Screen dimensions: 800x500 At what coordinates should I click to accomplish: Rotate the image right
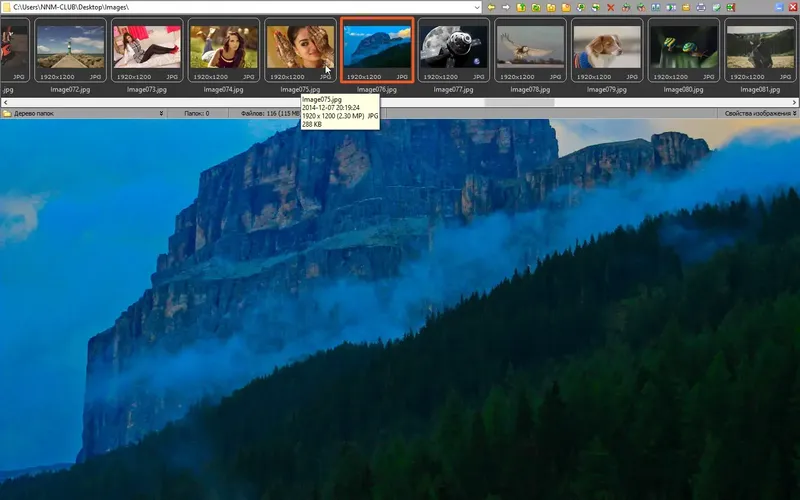(641, 8)
